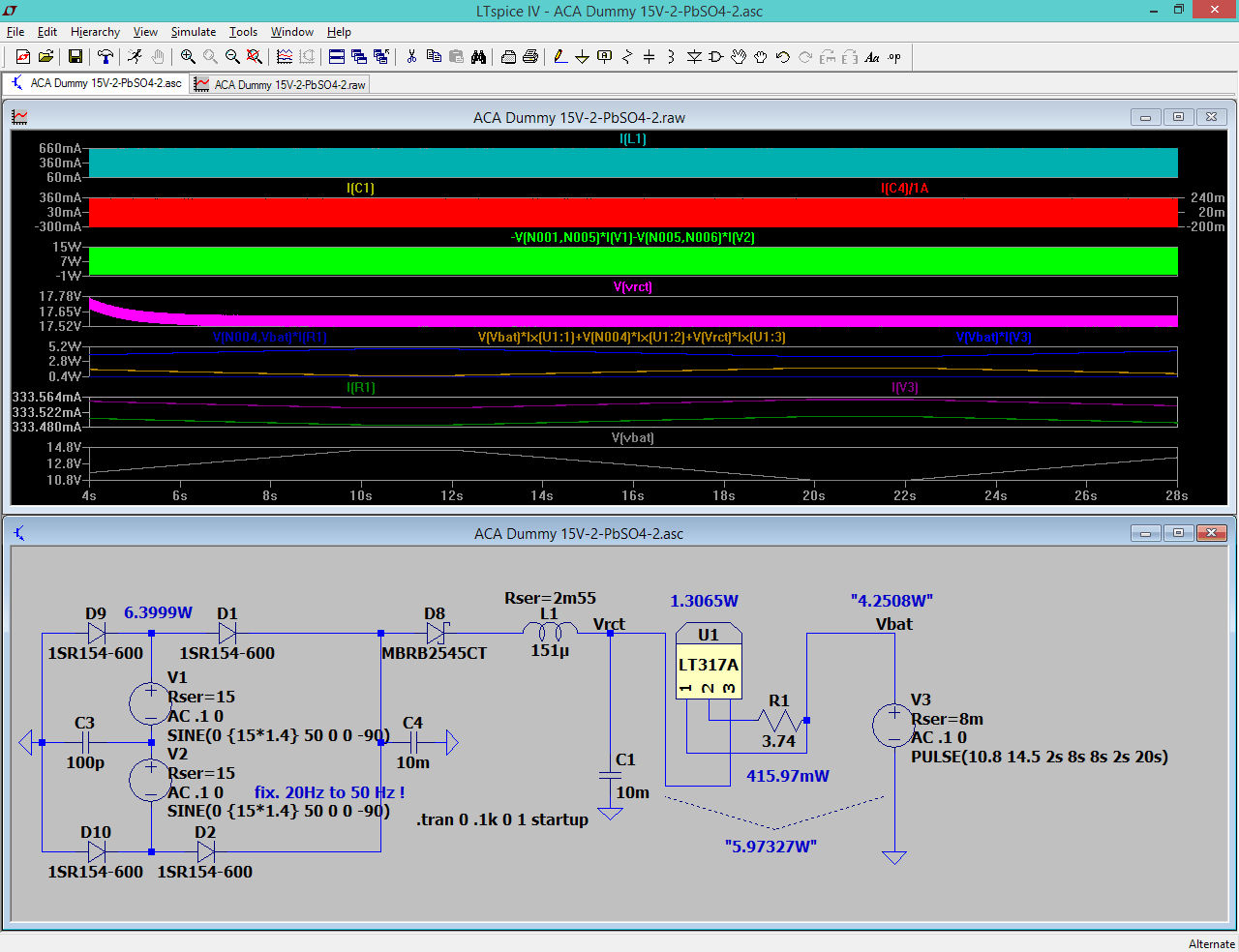Click the Find binoculars icon
The width and height of the screenshot is (1239, 952).
pos(478,57)
